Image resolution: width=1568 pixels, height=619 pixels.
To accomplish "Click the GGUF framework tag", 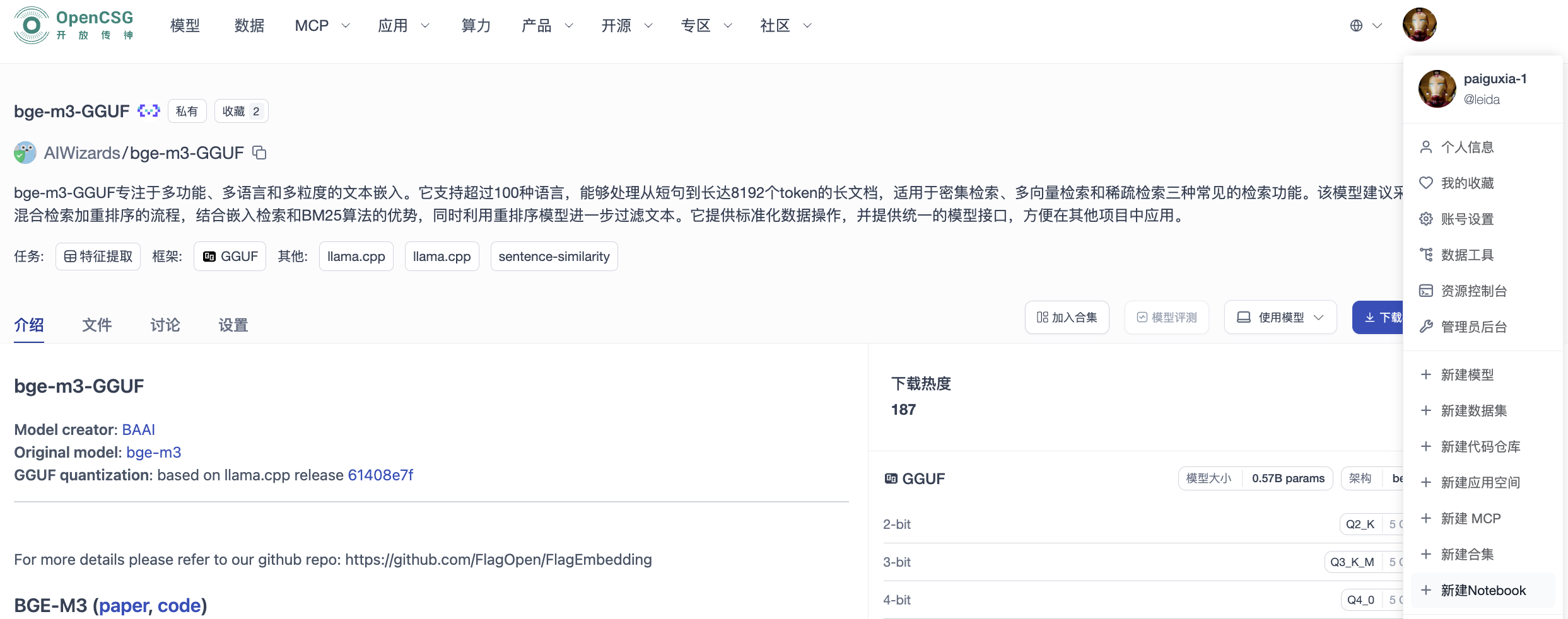I will [x=230, y=256].
